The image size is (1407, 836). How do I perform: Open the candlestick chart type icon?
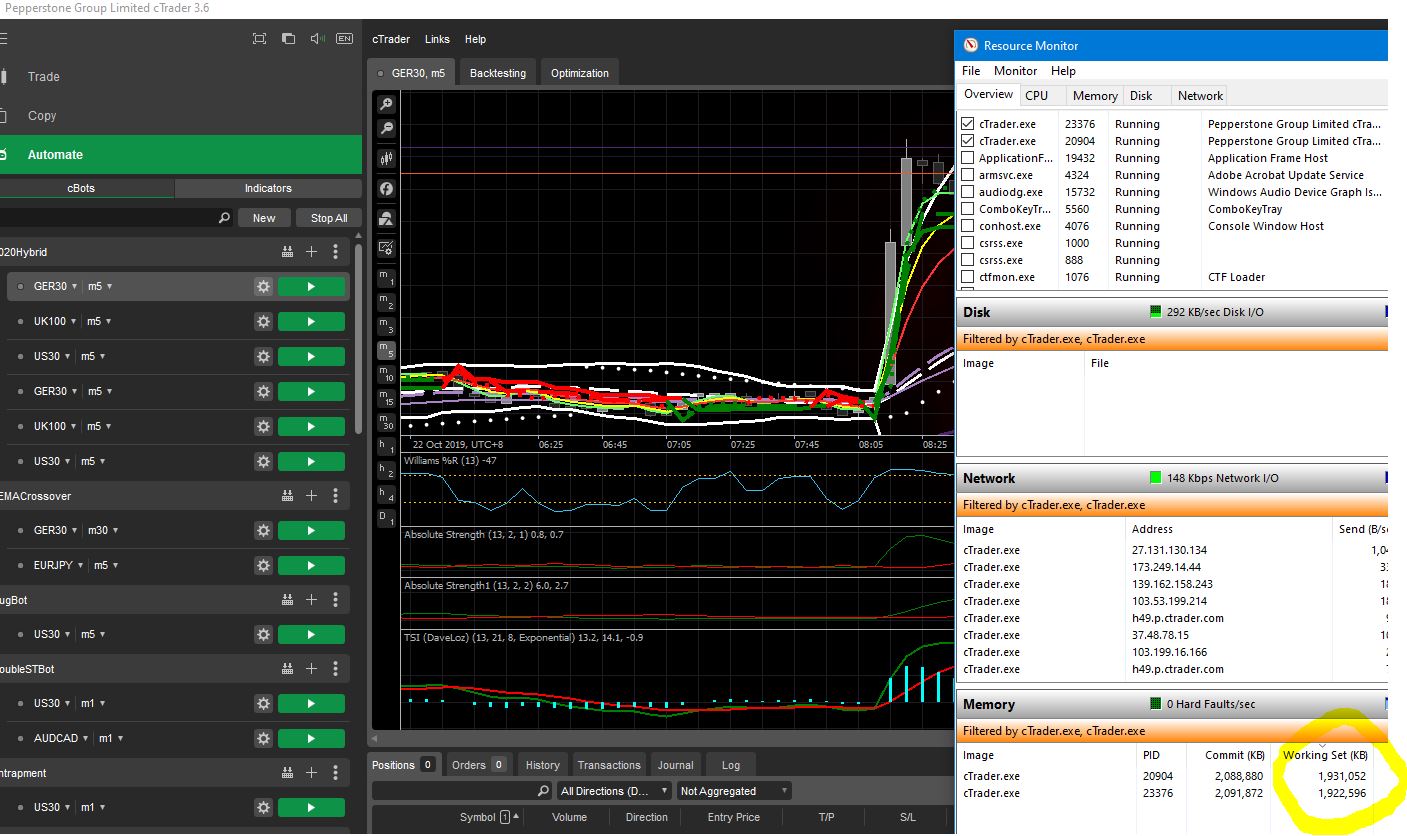pyautogui.click(x=386, y=159)
